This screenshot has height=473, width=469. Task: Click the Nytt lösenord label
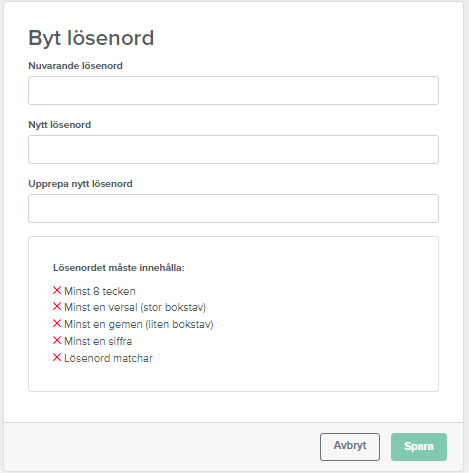coord(60,125)
